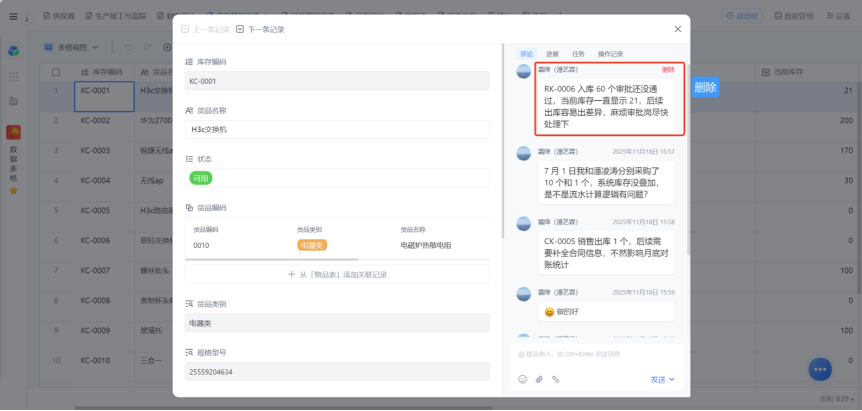Click red 删除 link on RK-0006 comment
Image resolution: width=862 pixels, height=411 pixels.
pyautogui.click(x=668, y=70)
